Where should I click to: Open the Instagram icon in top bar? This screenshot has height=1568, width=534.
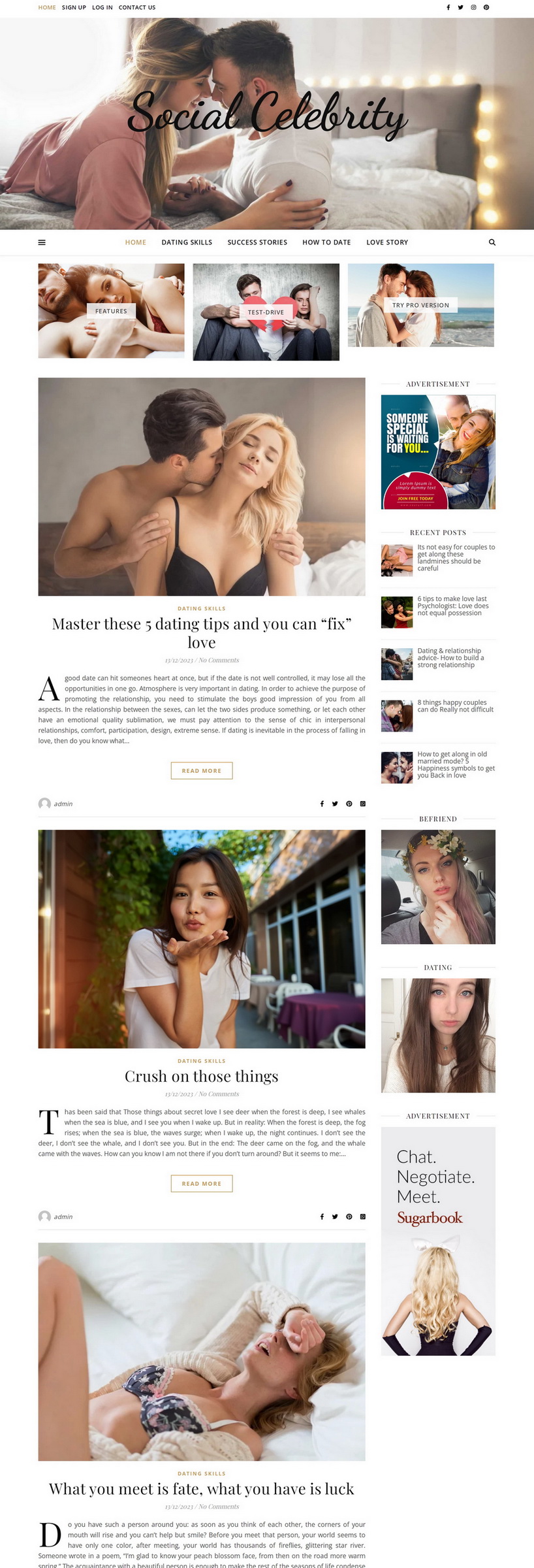(473, 8)
